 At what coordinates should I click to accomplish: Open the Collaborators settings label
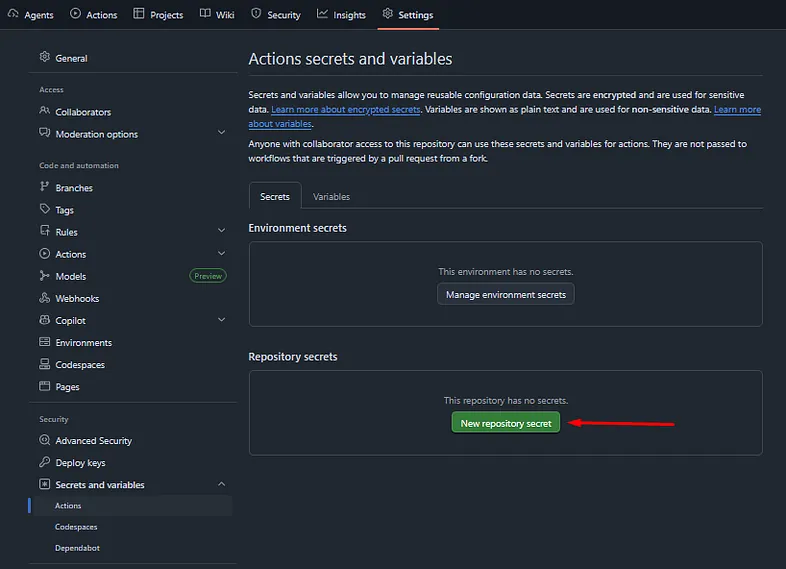83,112
